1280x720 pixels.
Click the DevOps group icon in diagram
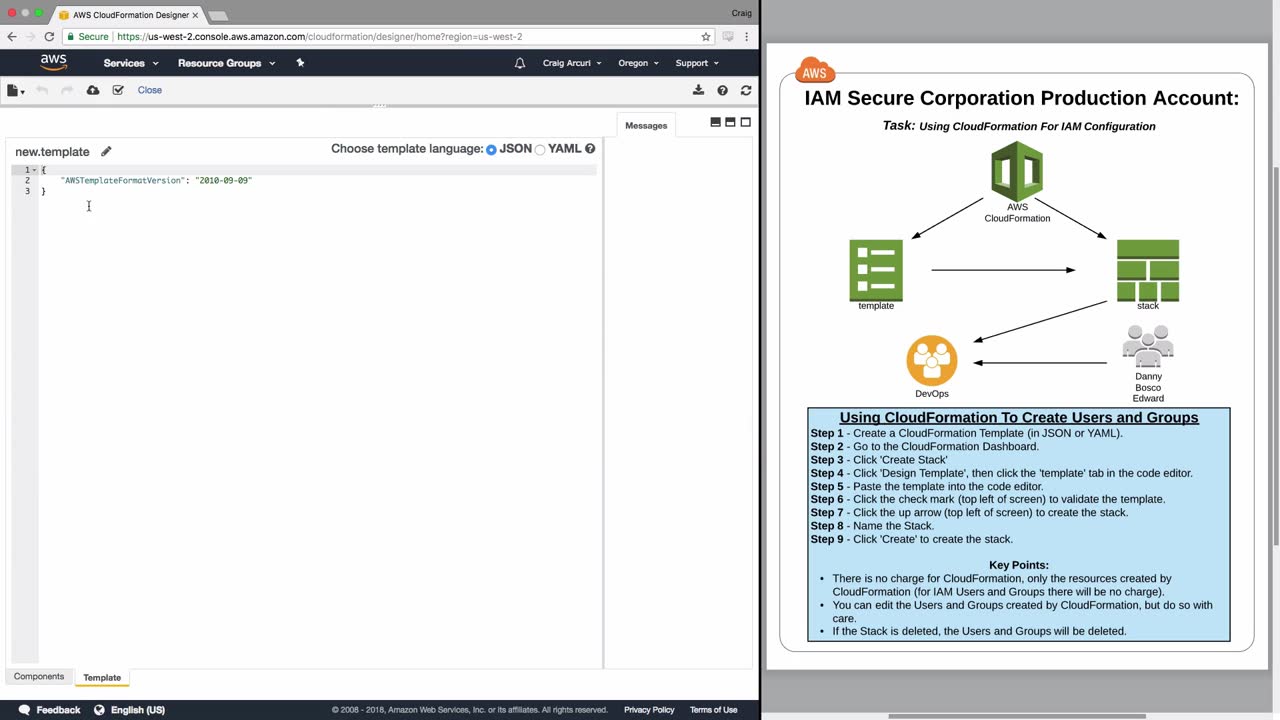[932, 360]
